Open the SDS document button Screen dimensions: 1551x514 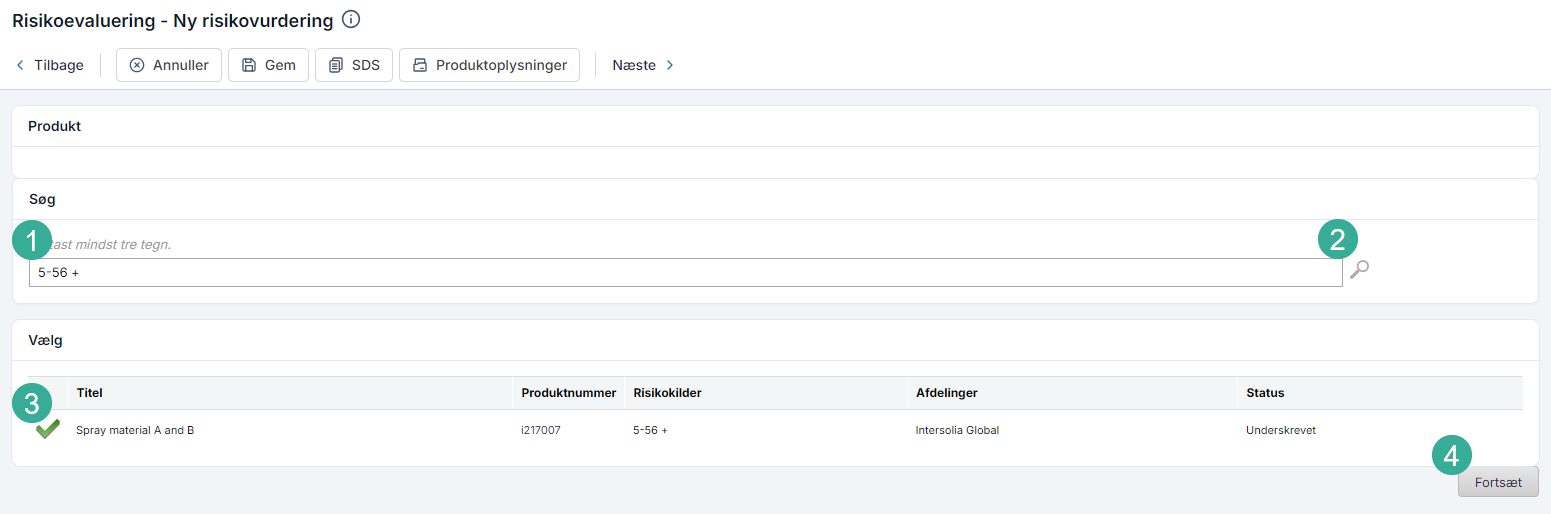point(354,65)
